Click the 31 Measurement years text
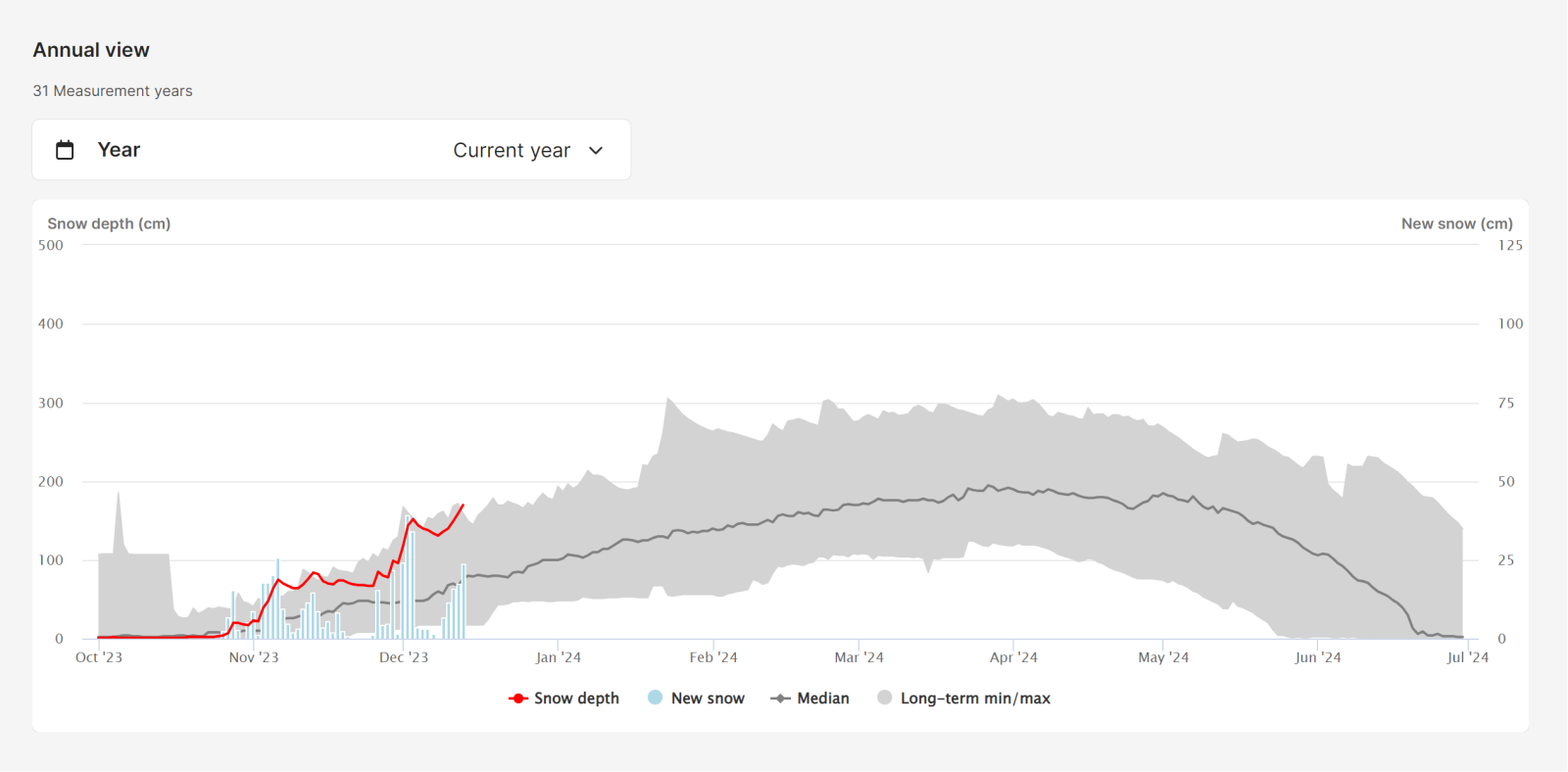 coord(113,91)
